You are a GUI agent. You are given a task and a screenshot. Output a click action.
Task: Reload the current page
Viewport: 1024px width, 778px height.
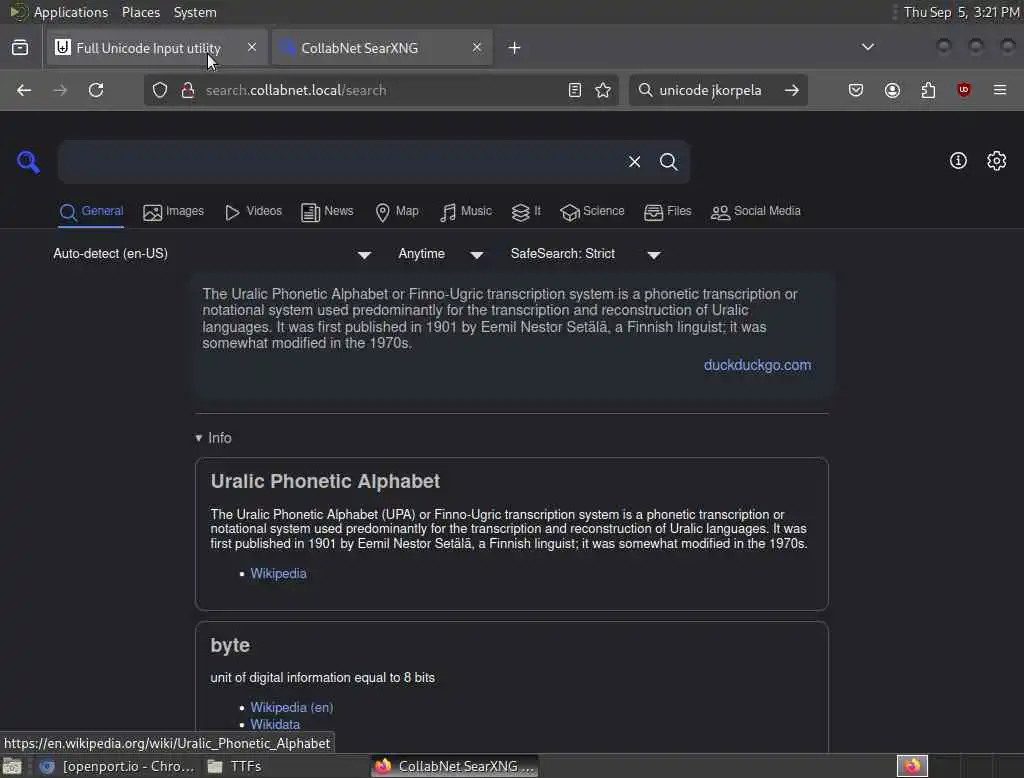tap(96, 90)
